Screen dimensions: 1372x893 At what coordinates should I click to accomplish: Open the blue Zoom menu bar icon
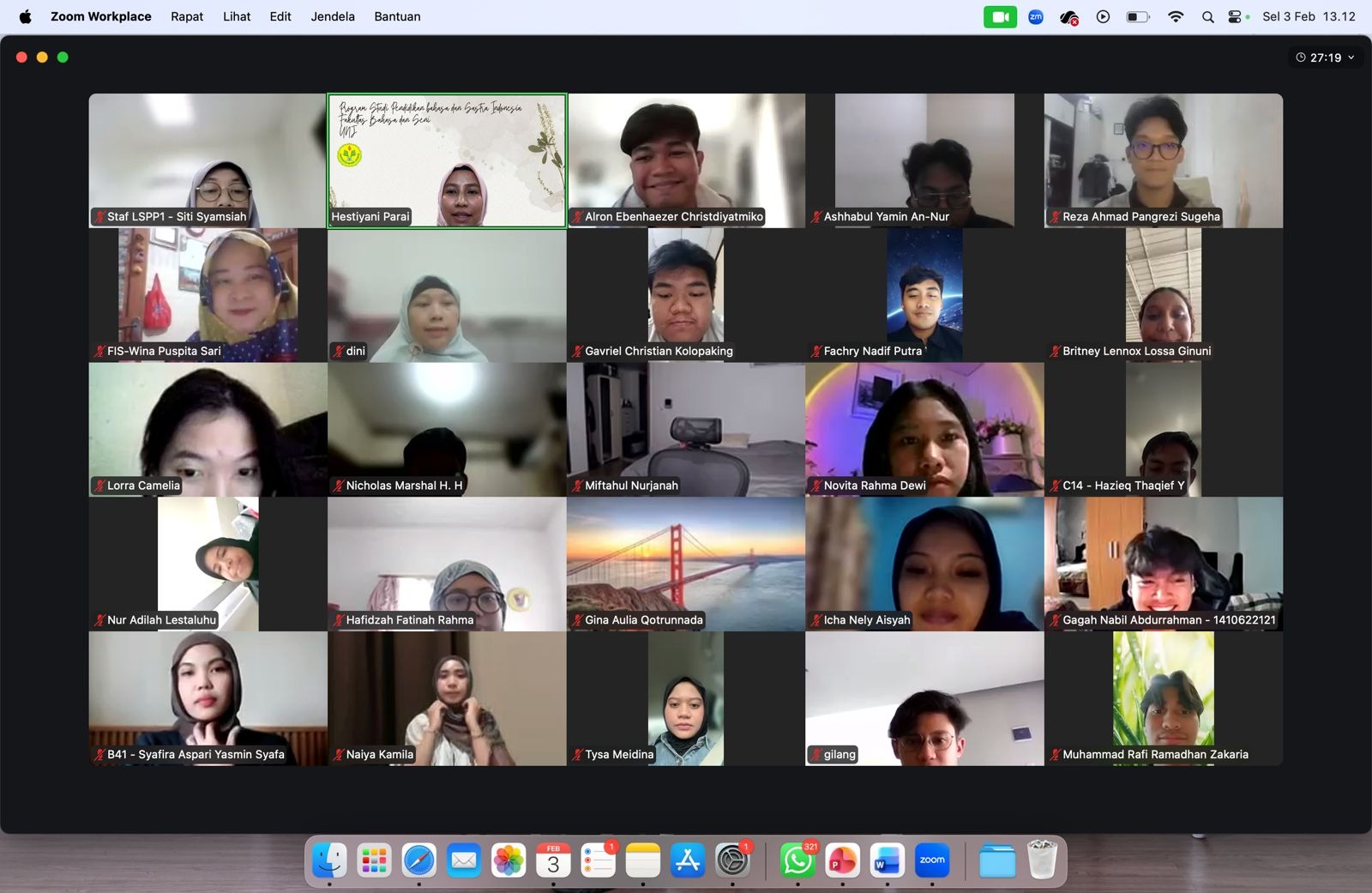coord(1036,17)
